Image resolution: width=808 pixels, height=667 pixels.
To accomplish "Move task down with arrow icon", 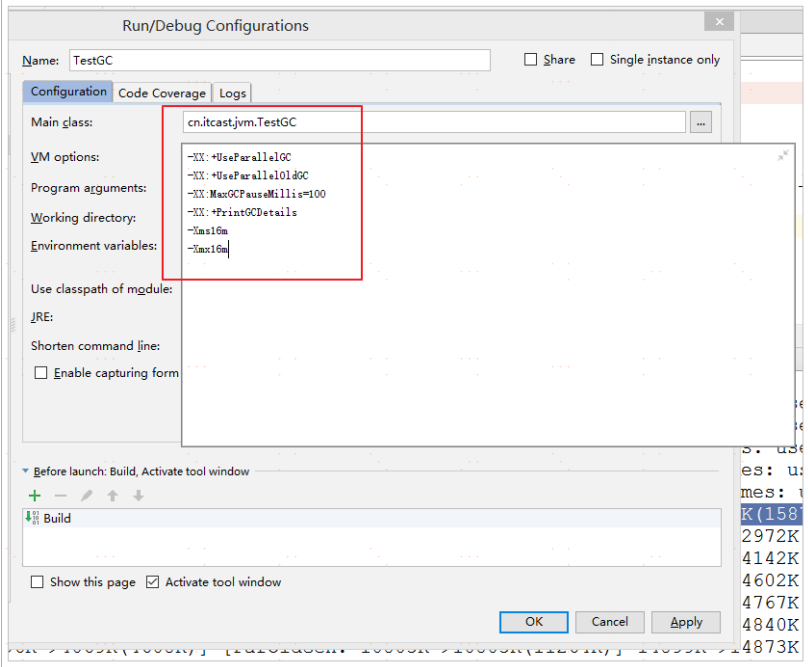I will click(138, 496).
